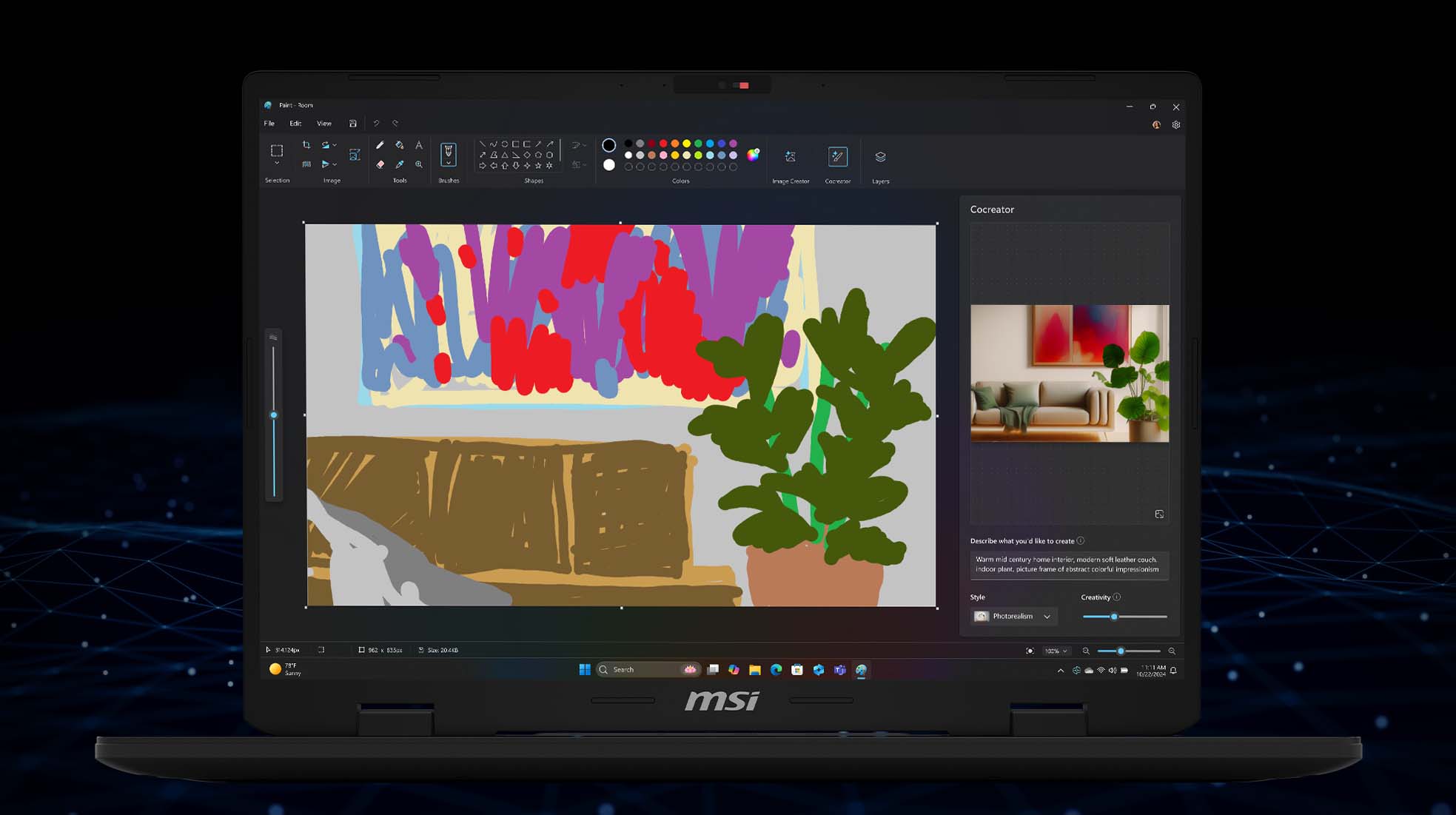Open the zoom percentage dropdown
This screenshot has width=1456, height=815.
coord(1056,650)
